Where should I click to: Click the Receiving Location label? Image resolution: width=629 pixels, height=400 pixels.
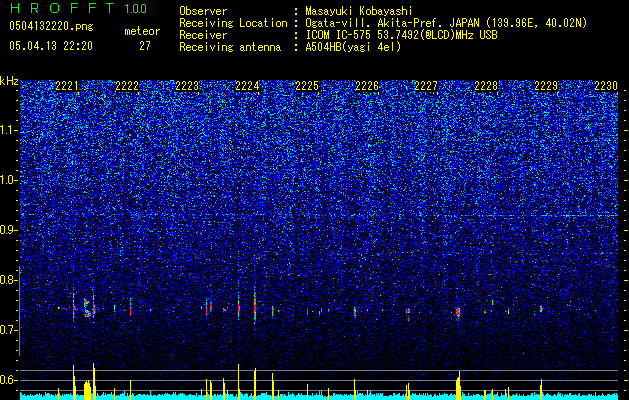pos(233,24)
